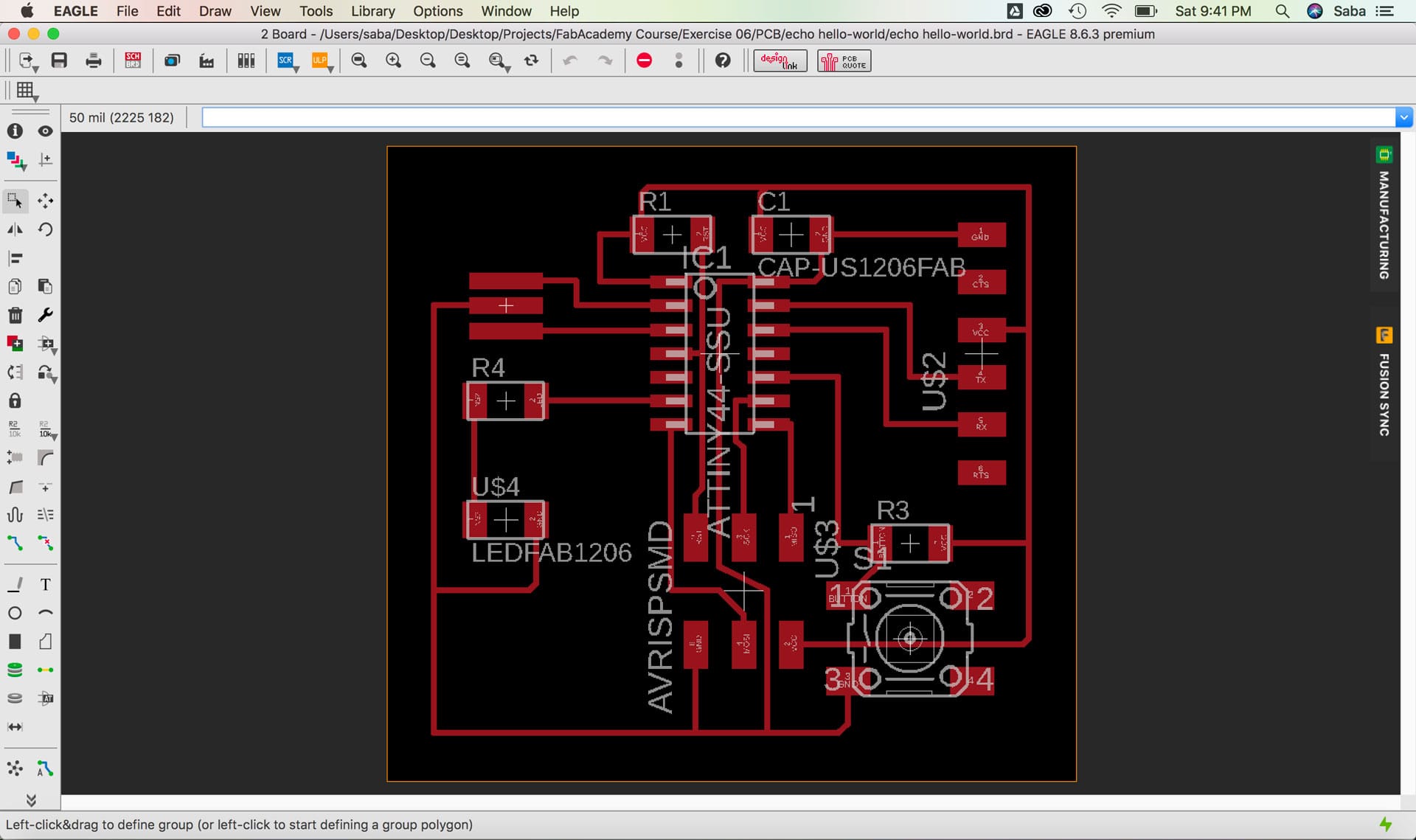
Task: Select the Rotate tool
Action: click(45, 229)
